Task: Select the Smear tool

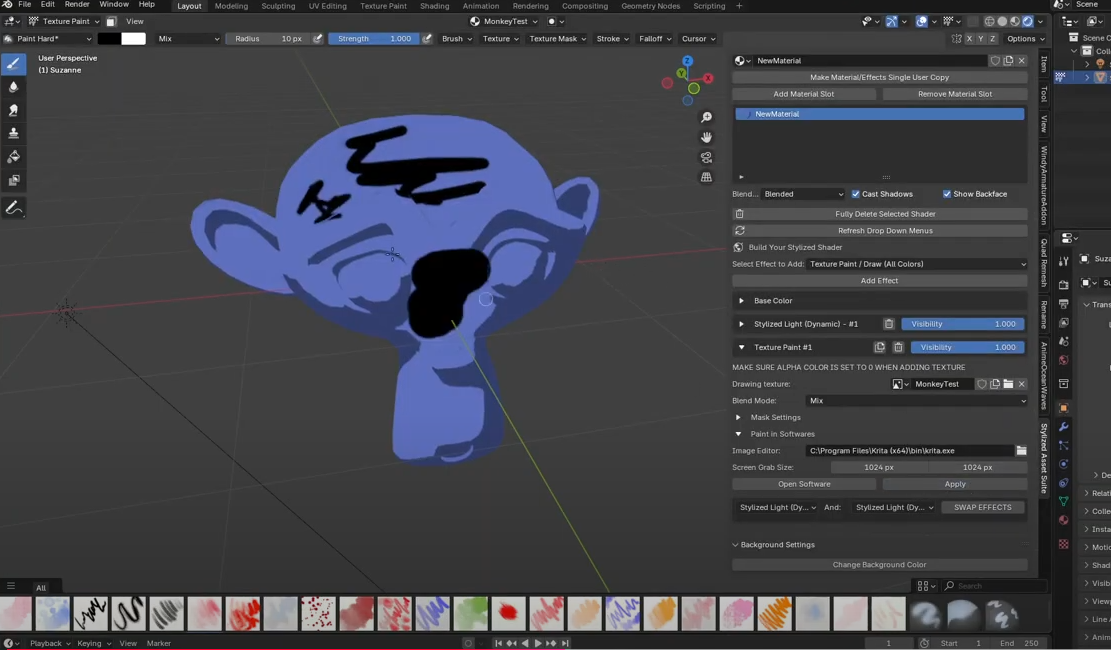Action: click(14, 110)
